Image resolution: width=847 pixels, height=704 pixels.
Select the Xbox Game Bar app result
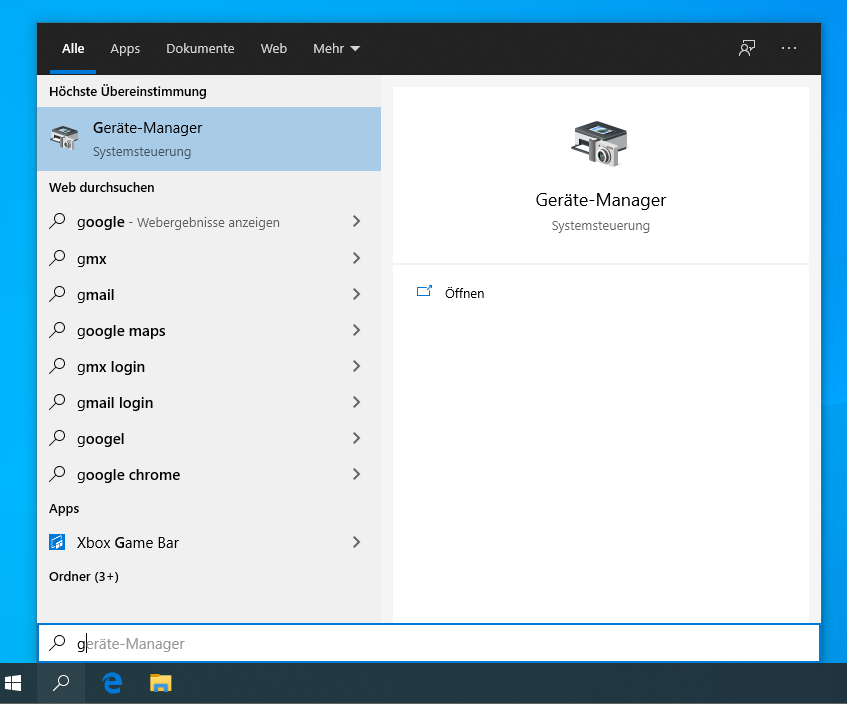(209, 542)
